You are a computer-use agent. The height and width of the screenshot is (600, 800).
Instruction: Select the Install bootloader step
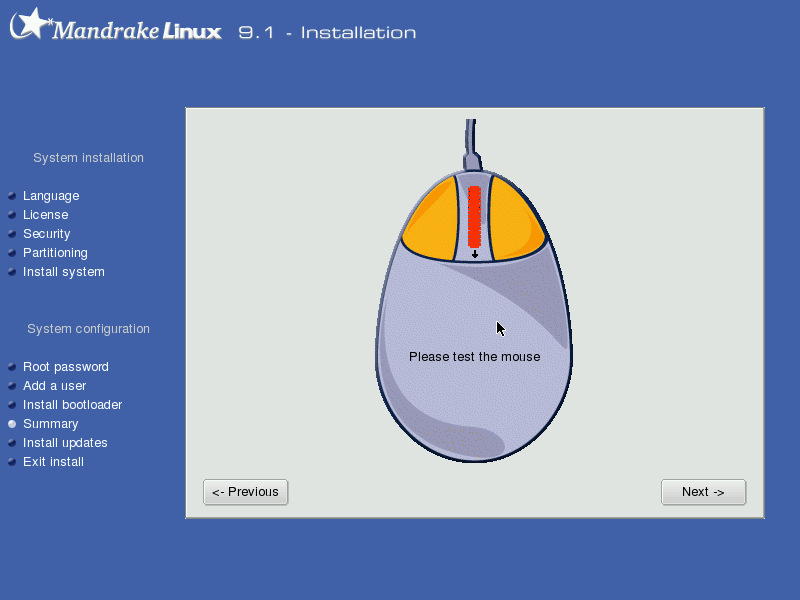(x=72, y=405)
